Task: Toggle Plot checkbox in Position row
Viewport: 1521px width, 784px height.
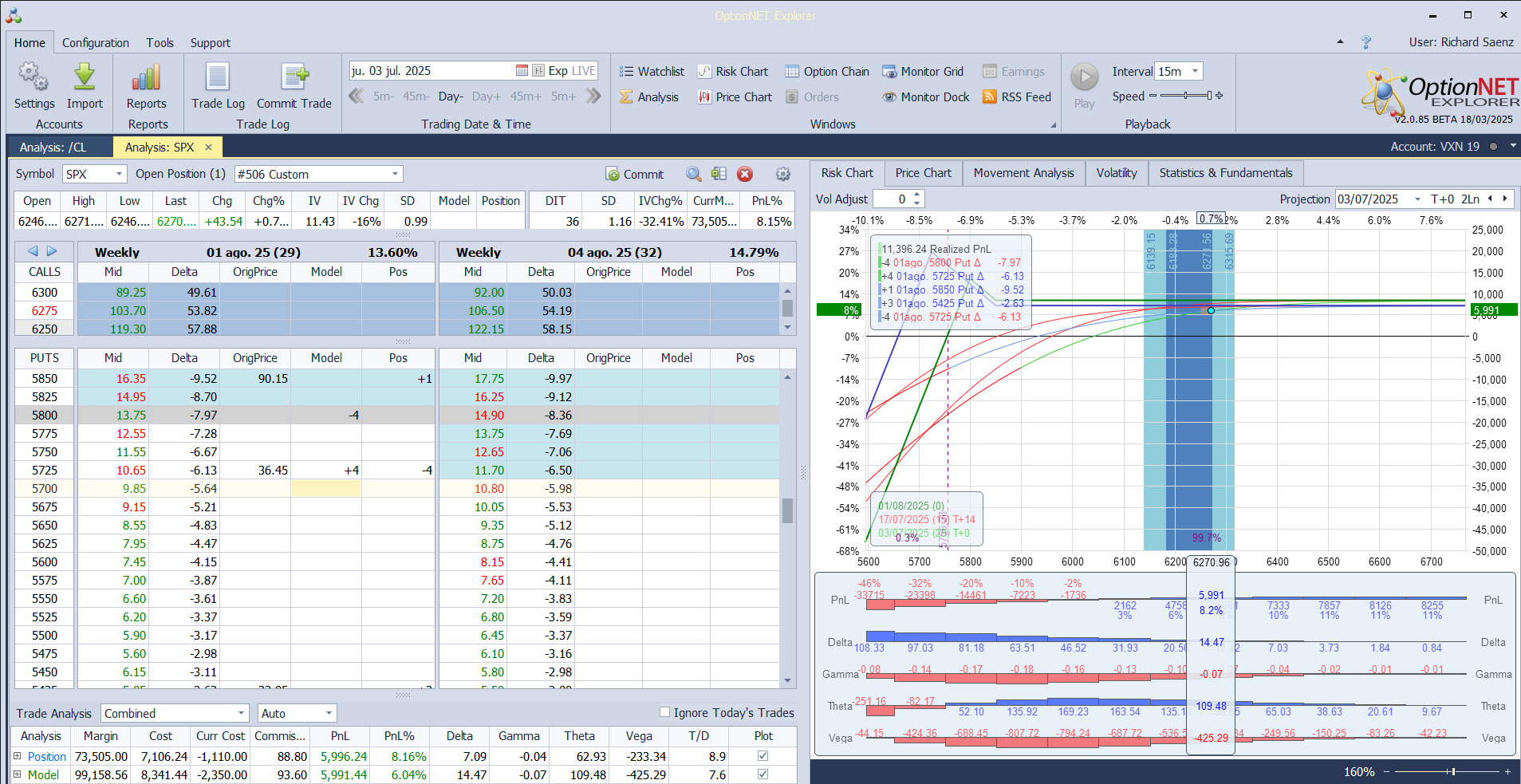Action: point(763,756)
